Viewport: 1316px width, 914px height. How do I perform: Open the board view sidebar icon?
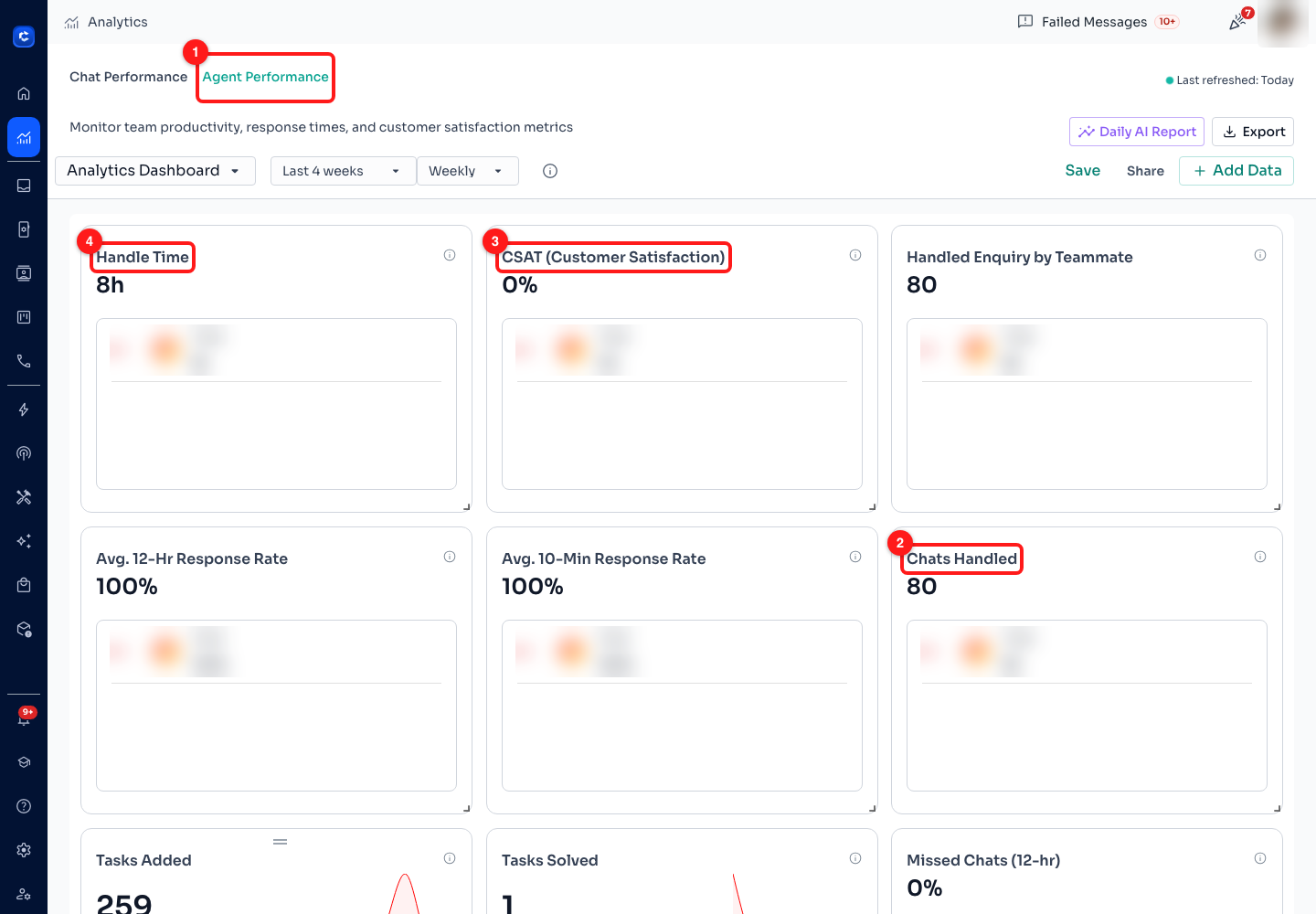pos(24,317)
